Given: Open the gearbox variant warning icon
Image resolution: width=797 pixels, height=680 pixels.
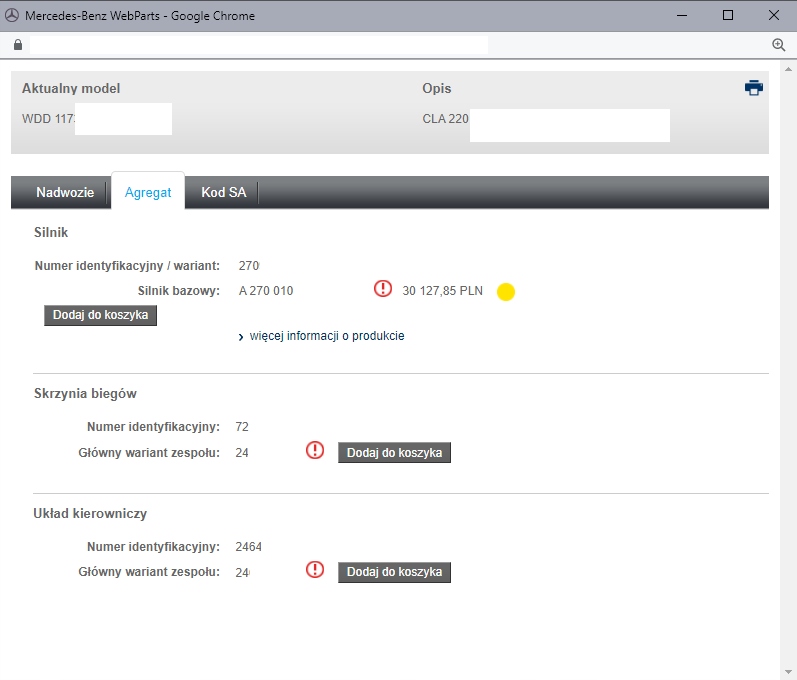Looking at the screenshot, I should 315,450.
